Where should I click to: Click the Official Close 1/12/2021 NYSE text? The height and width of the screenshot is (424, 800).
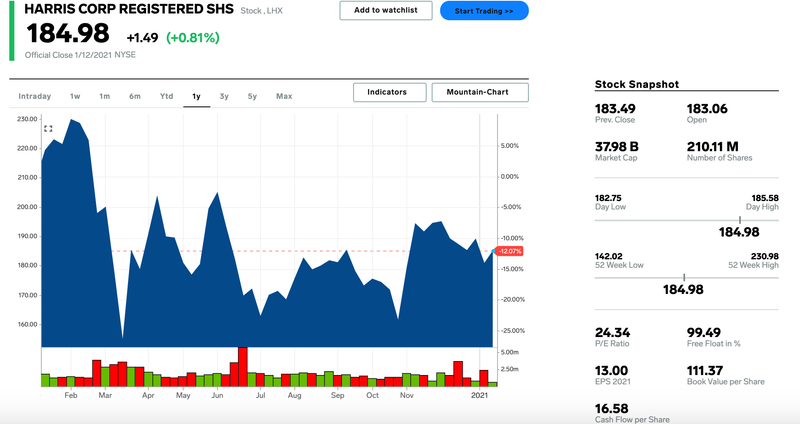coord(80,55)
